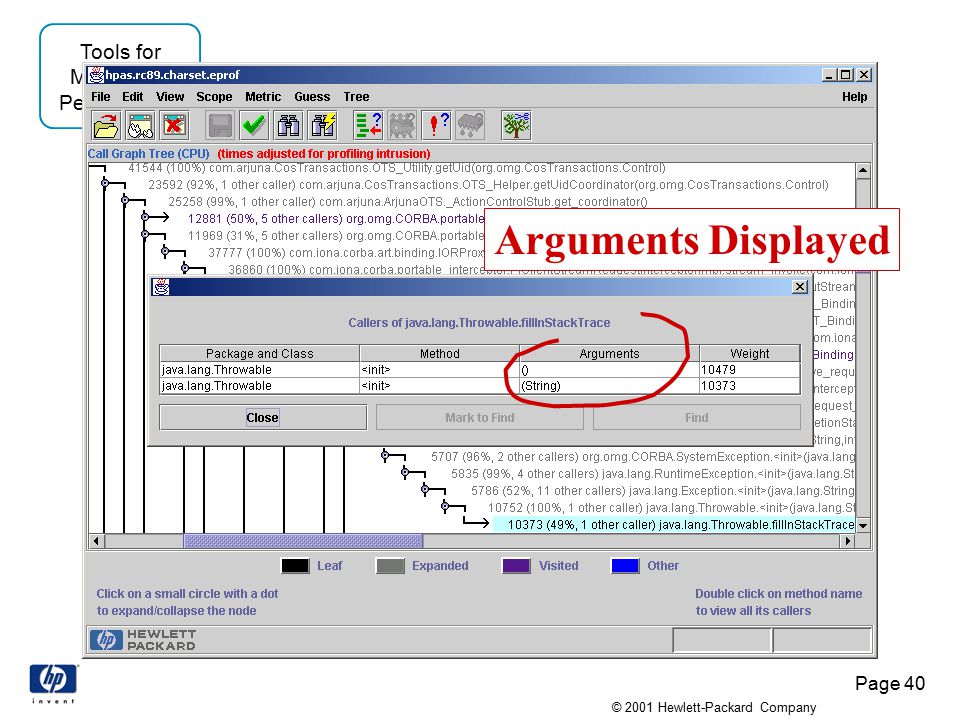Screen dimensions: 960x720
Task: Collapse the _ActionControlStub.get_coordinator tree node
Action: pyautogui.click(x=125, y=200)
